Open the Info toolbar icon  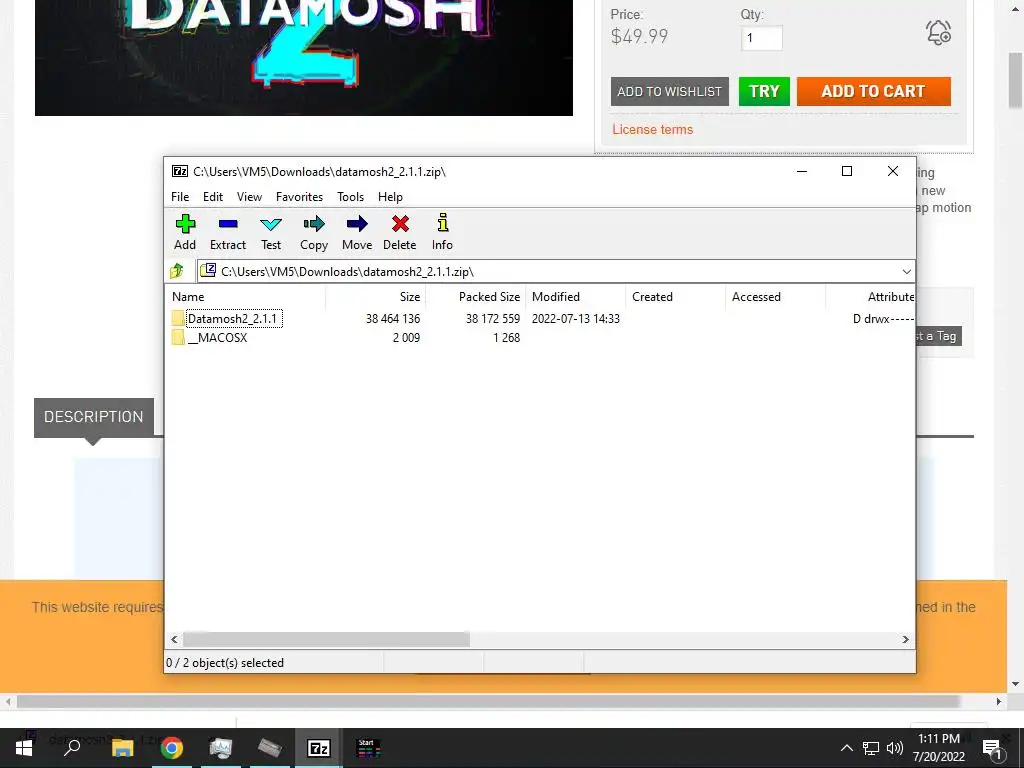(x=443, y=223)
